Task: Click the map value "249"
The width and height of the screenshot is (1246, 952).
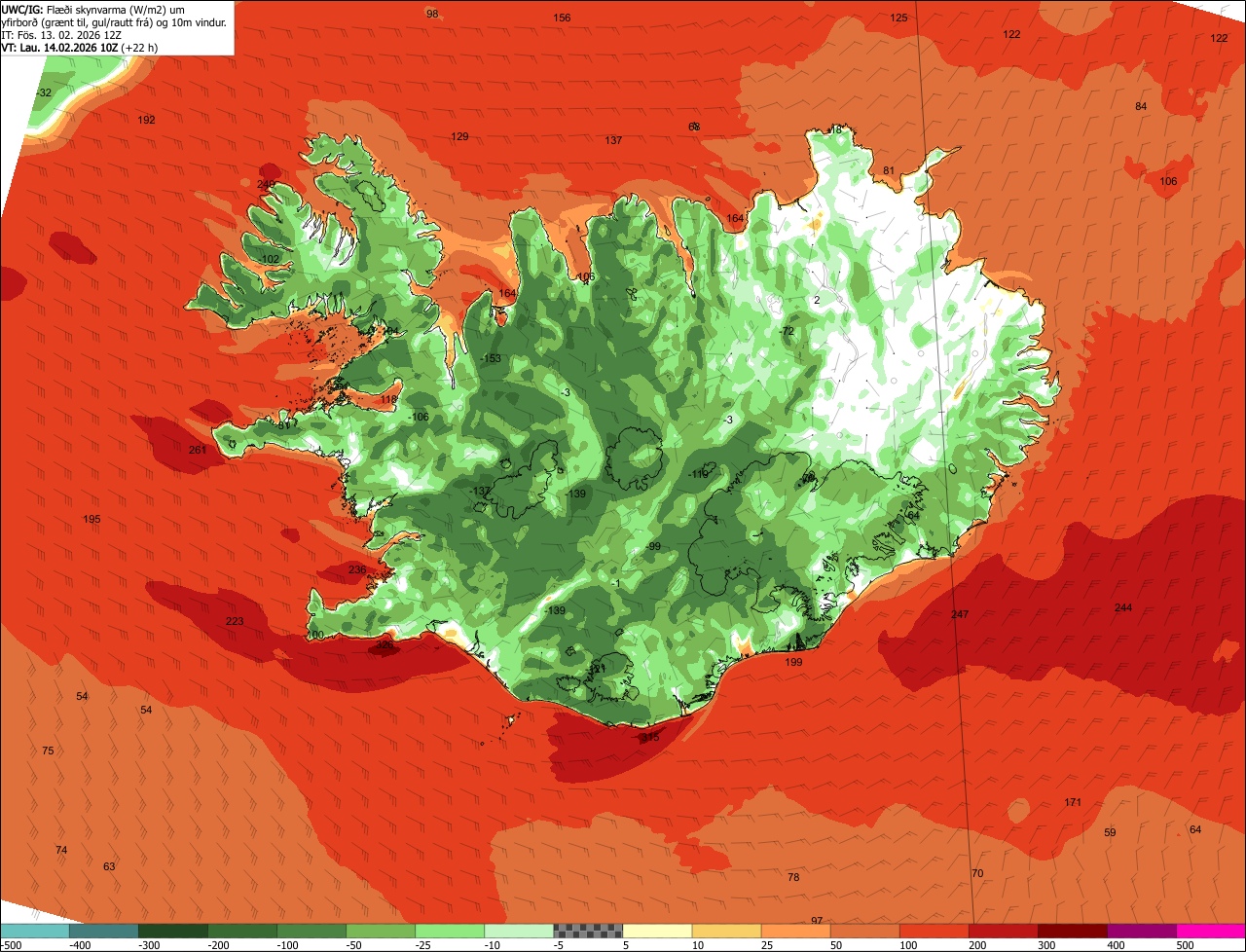Action: click(266, 184)
